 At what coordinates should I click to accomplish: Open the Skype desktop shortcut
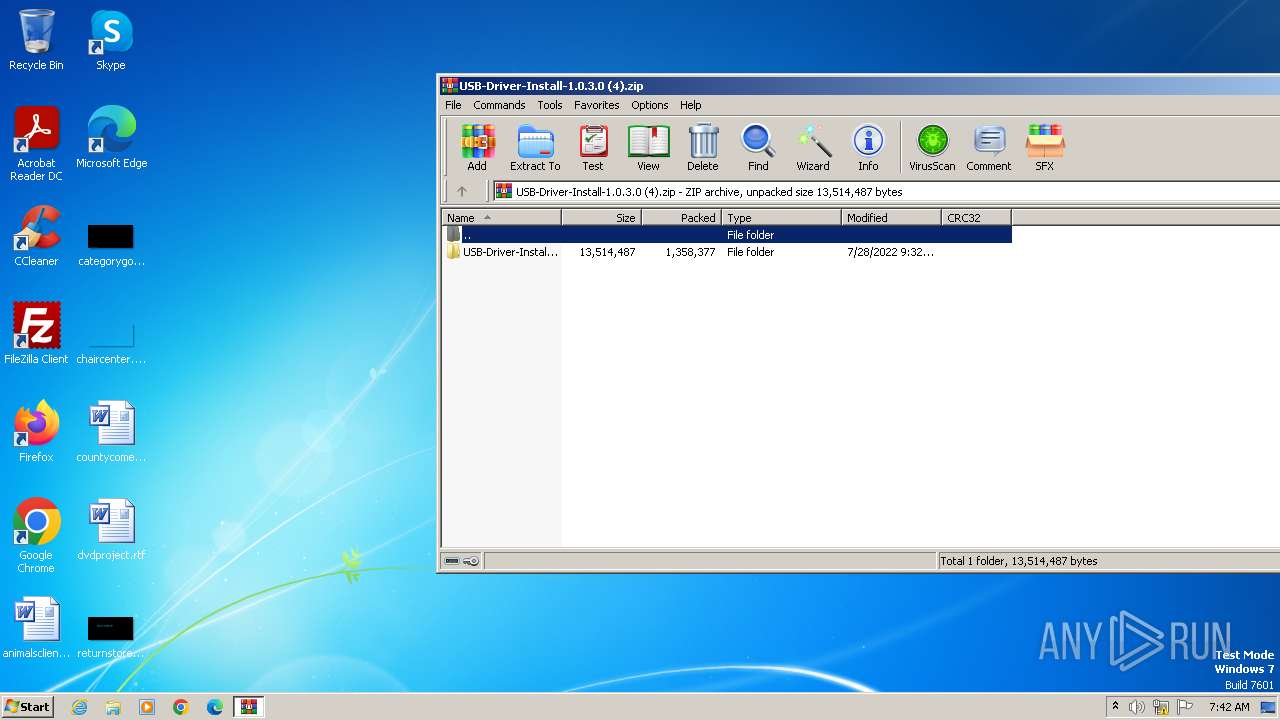[111, 40]
